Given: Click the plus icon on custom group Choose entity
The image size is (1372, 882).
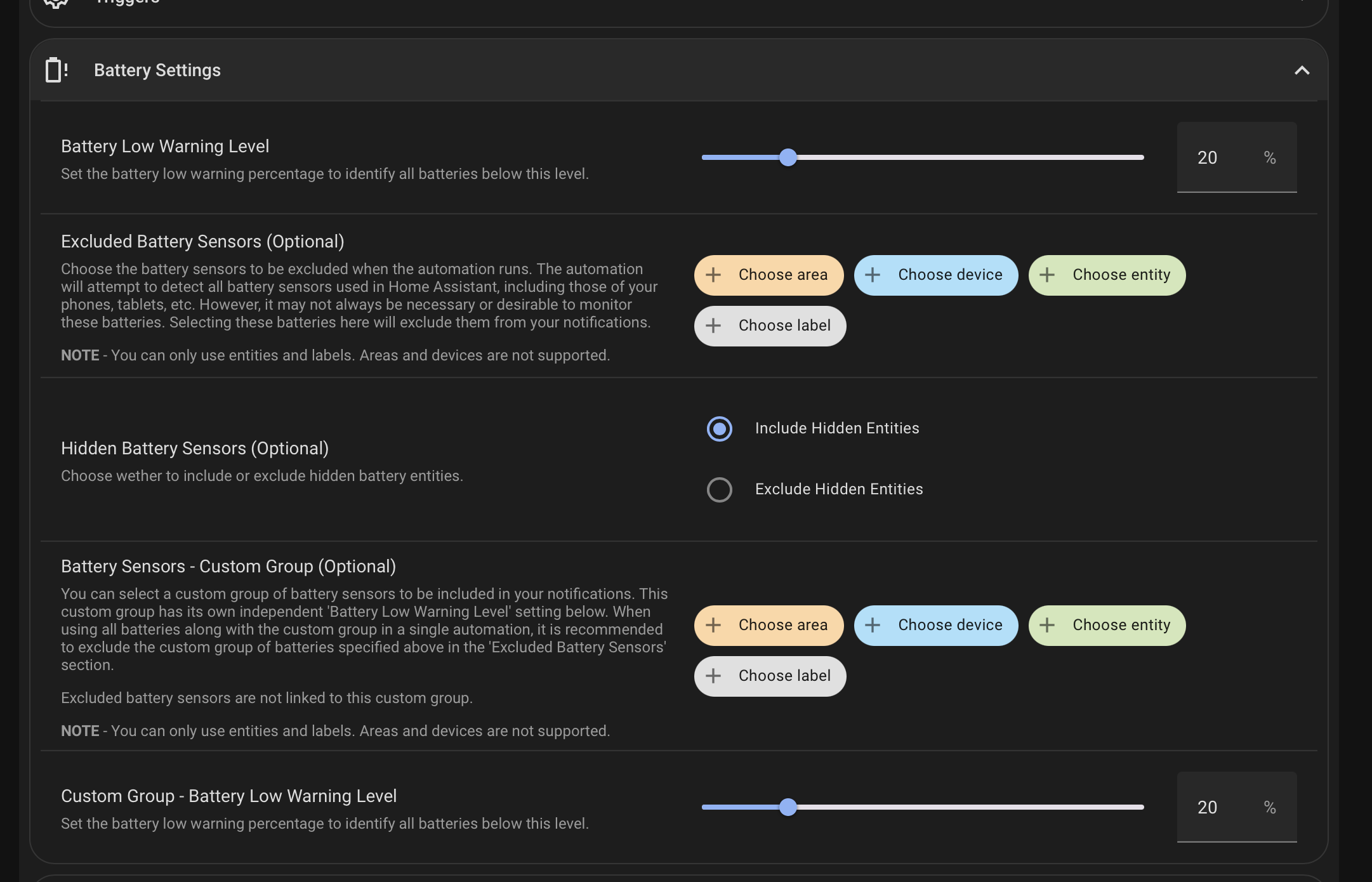Looking at the screenshot, I should click(1047, 625).
